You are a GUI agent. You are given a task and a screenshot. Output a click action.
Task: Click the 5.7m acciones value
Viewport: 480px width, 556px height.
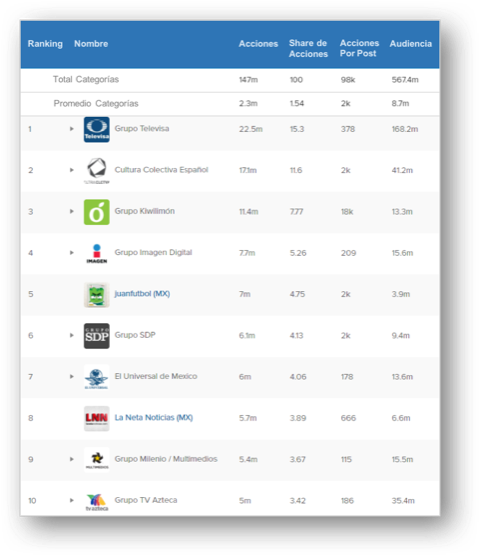tap(247, 418)
